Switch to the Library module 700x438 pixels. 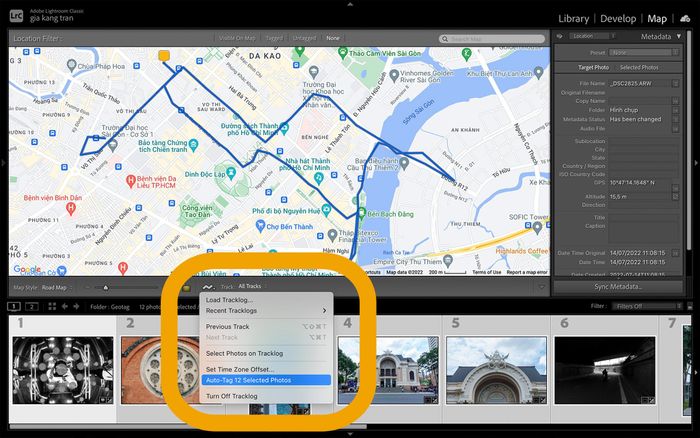click(574, 19)
